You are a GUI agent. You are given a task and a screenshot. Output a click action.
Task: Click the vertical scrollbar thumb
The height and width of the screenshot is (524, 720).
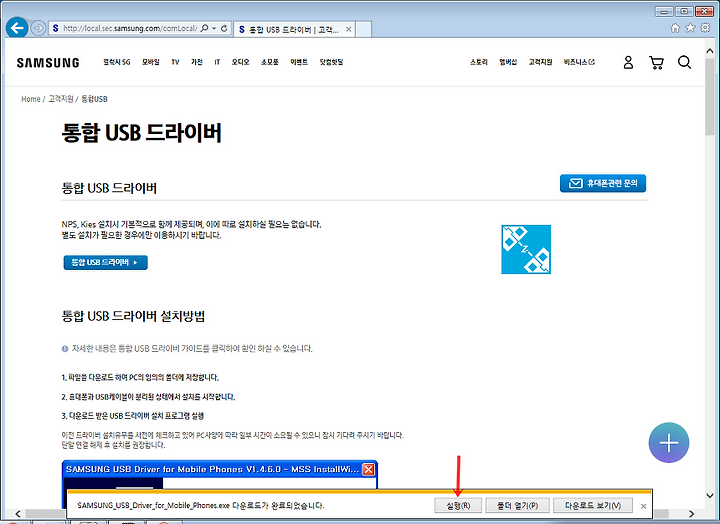710,97
